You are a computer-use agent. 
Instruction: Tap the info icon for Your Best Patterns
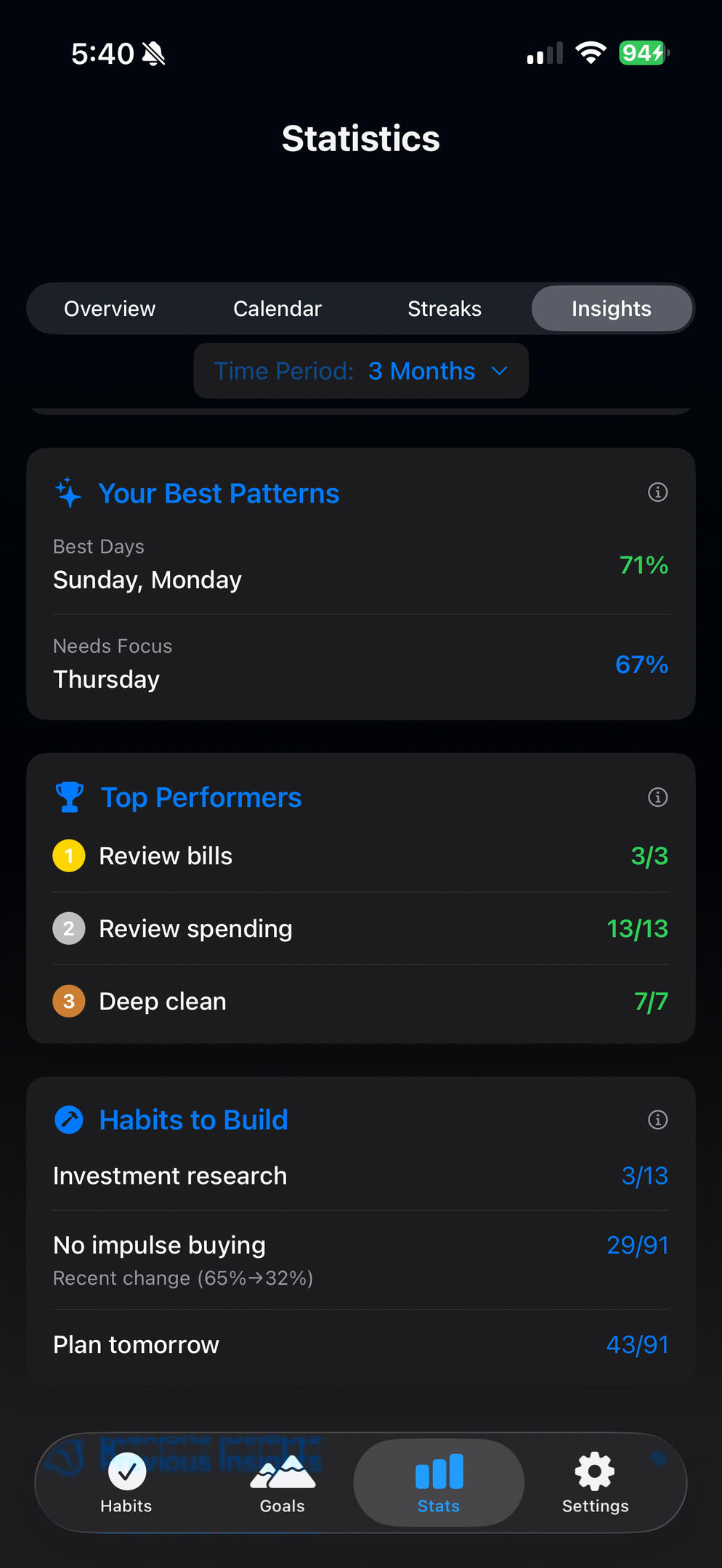point(657,492)
